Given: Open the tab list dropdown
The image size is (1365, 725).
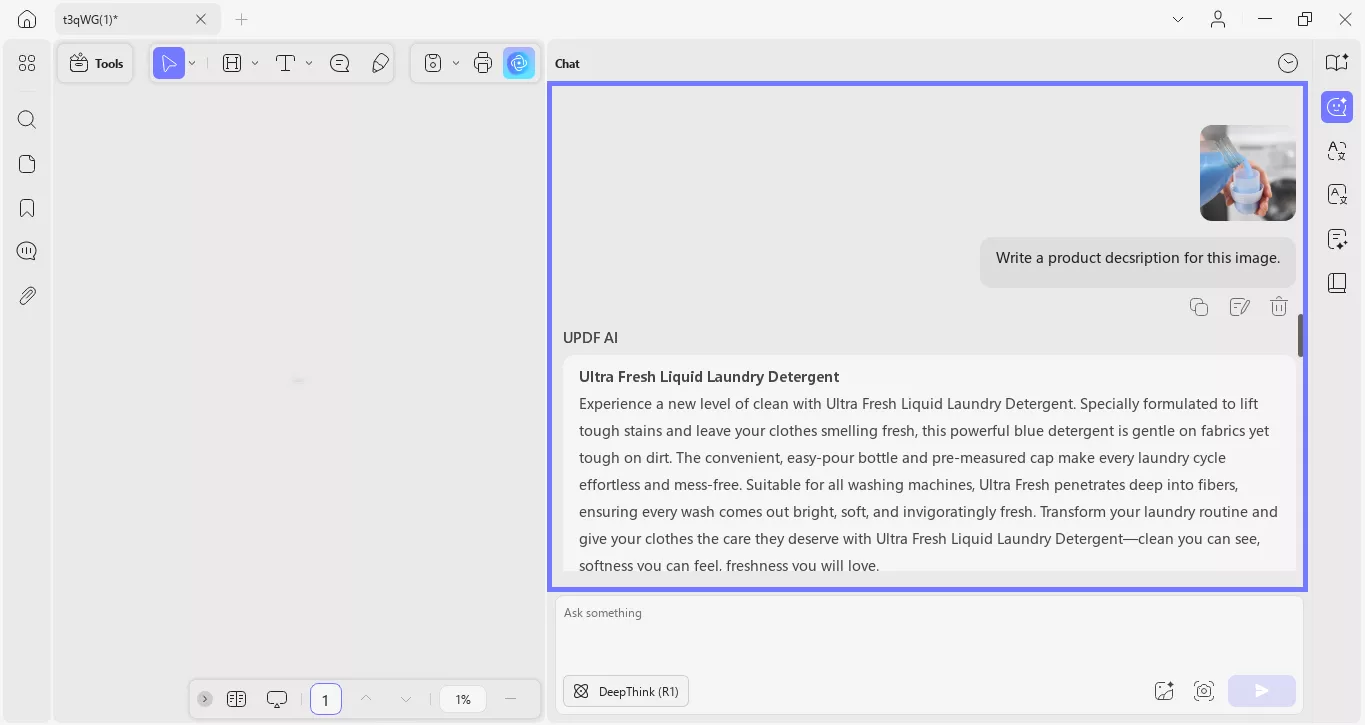Looking at the screenshot, I should pyautogui.click(x=1178, y=19).
